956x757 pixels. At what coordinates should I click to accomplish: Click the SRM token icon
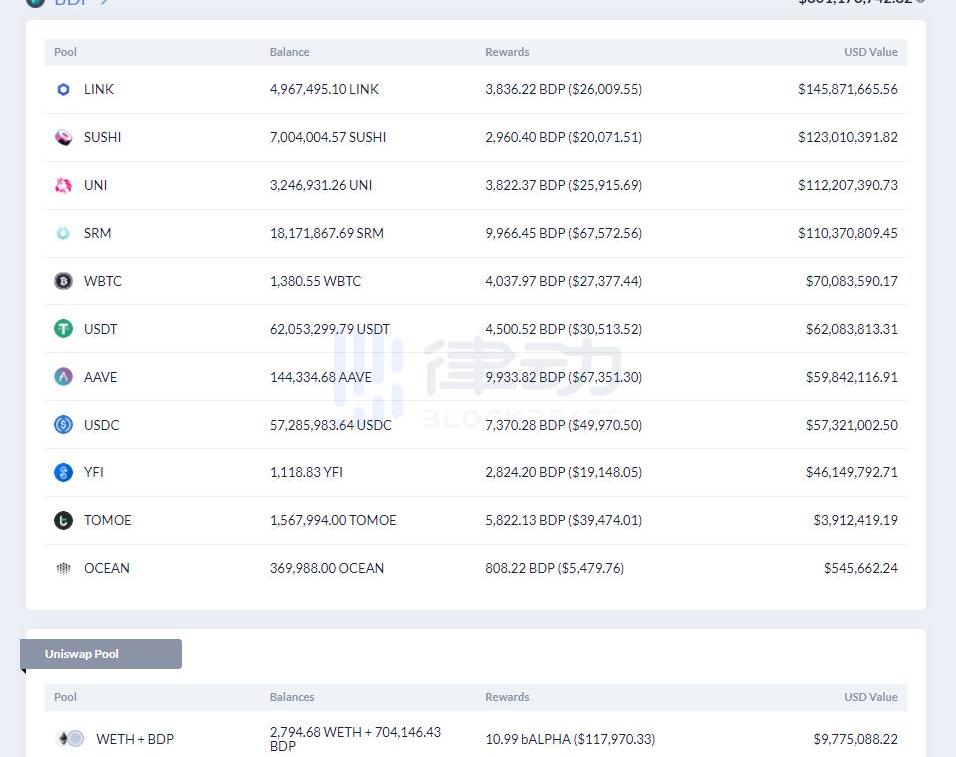[63, 233]
